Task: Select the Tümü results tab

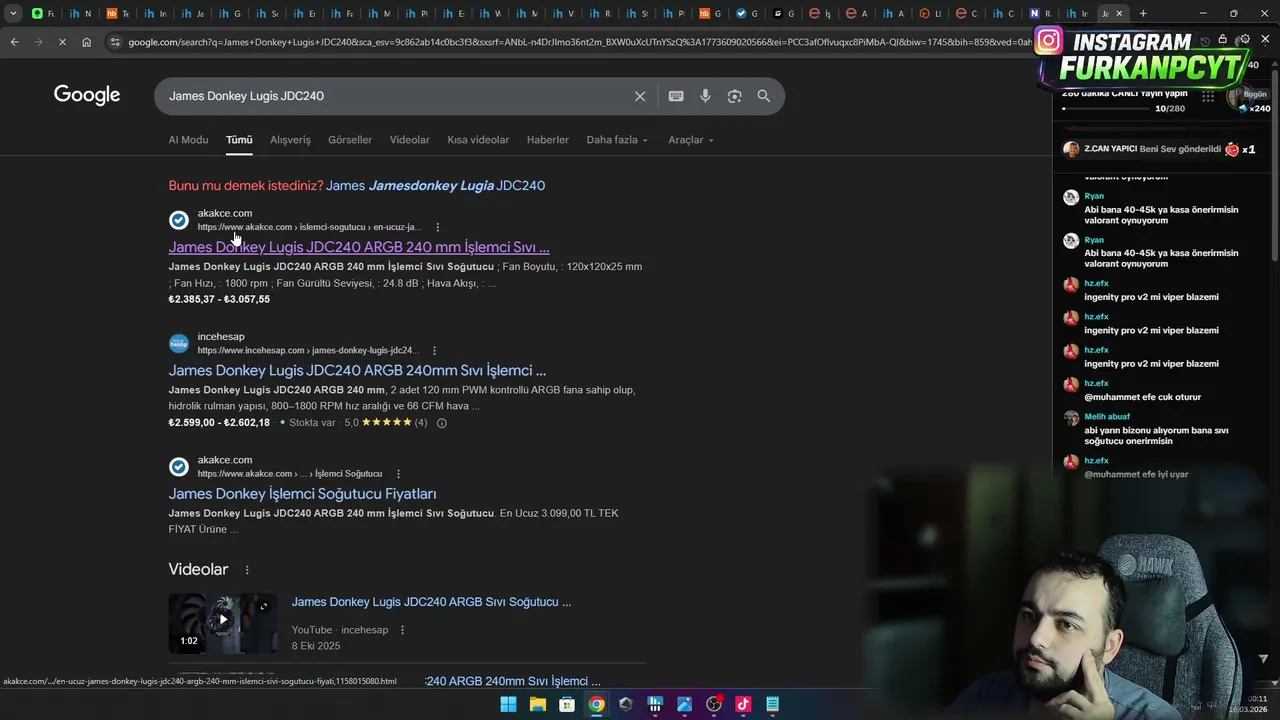Action: 239,140
